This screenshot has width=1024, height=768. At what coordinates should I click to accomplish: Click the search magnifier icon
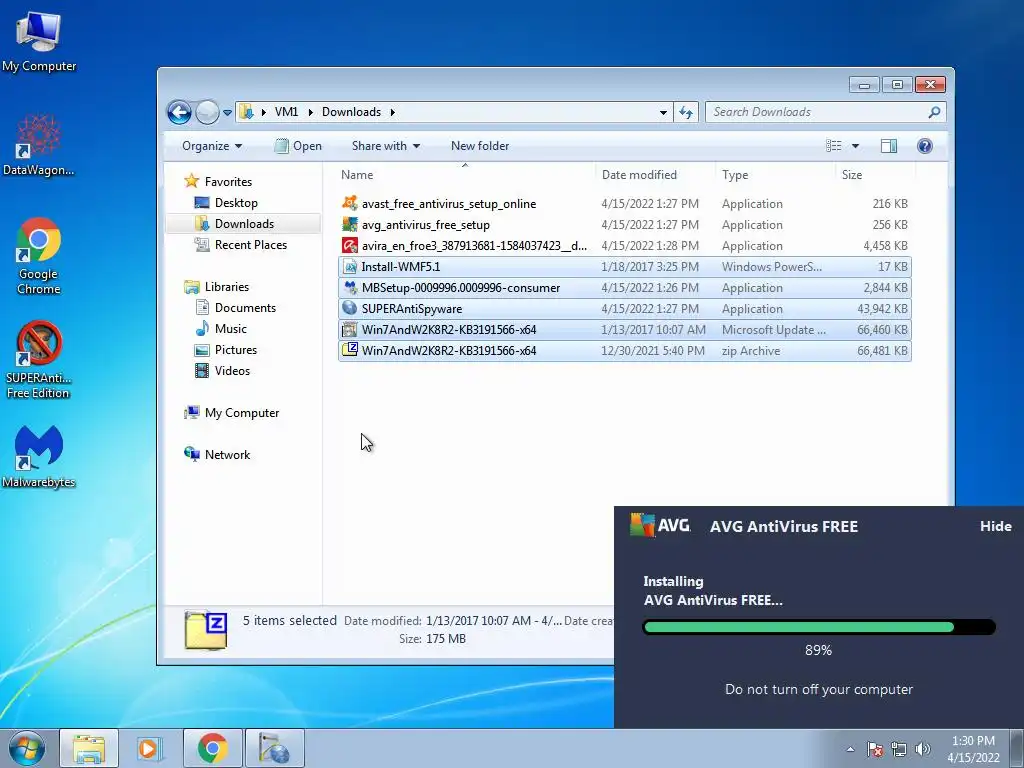click(x=935, y=112)
